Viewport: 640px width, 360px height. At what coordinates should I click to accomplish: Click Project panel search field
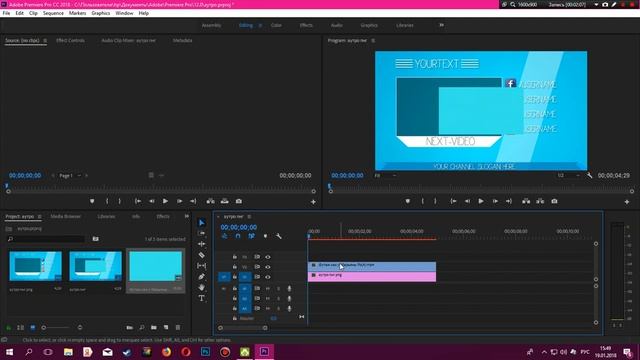pos(46,239)
